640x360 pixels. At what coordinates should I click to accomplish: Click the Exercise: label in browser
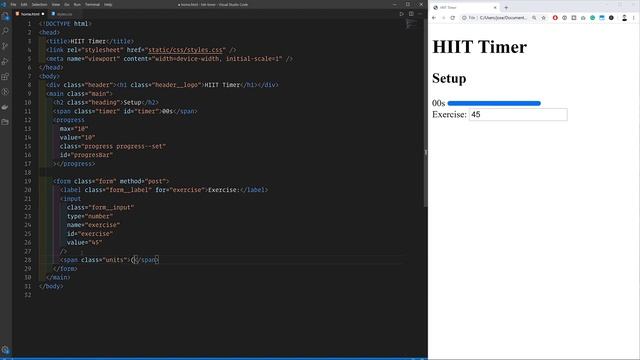[x=449, y=115]
